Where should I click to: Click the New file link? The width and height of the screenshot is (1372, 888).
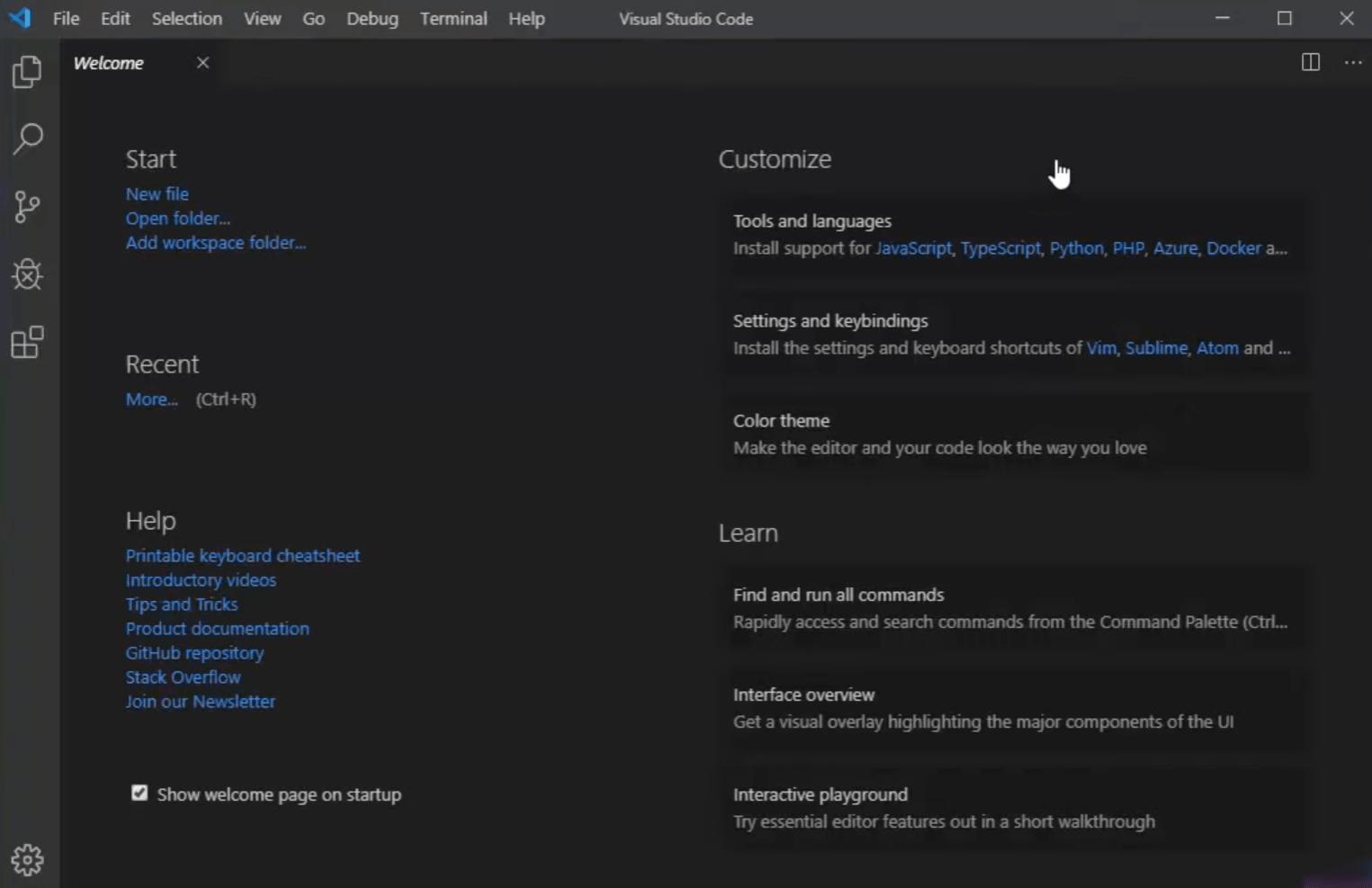(x=157, y=193)
